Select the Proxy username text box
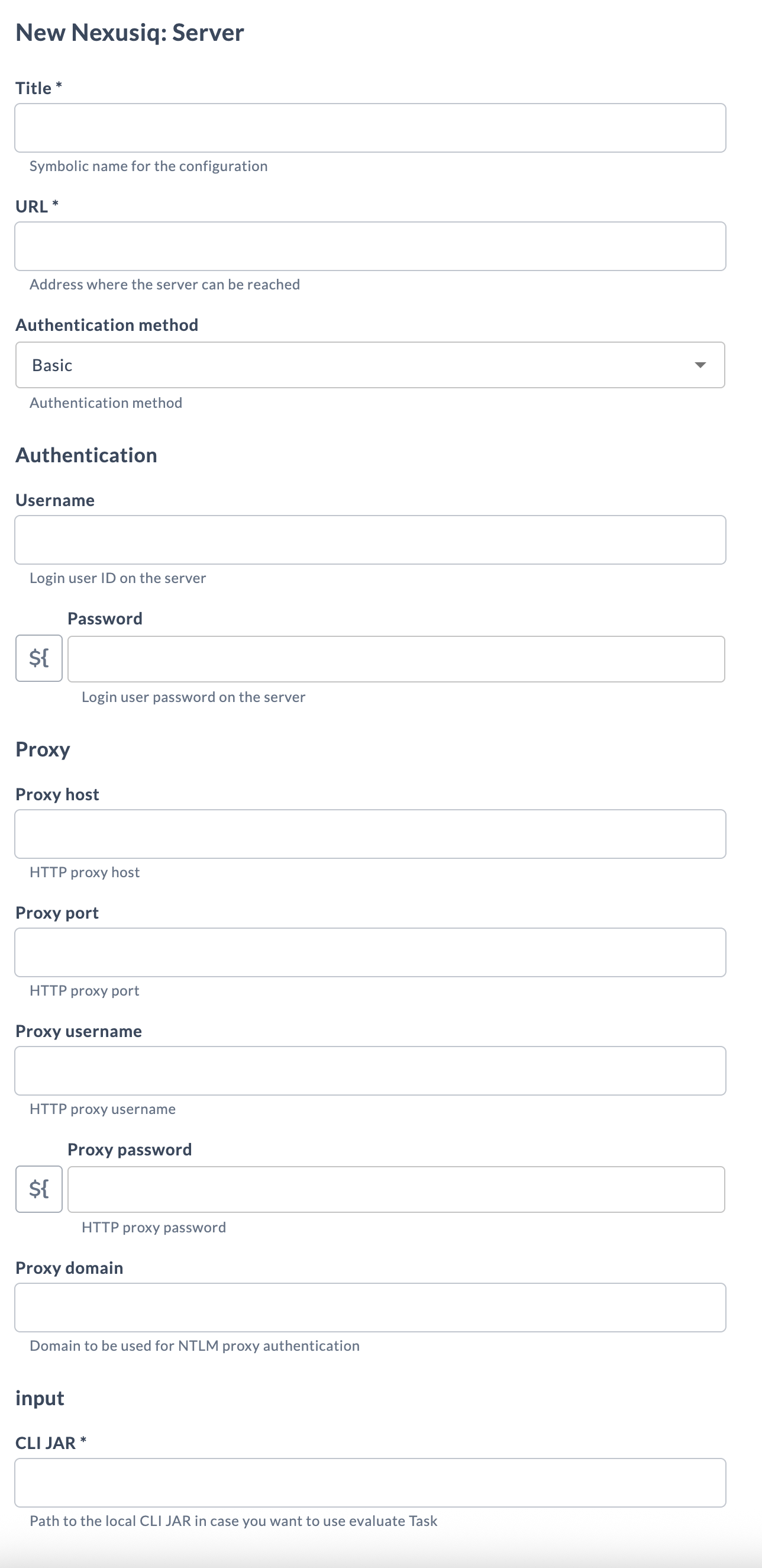Viewport: 762px width, 1568px height. click(x=370, y=1071)
